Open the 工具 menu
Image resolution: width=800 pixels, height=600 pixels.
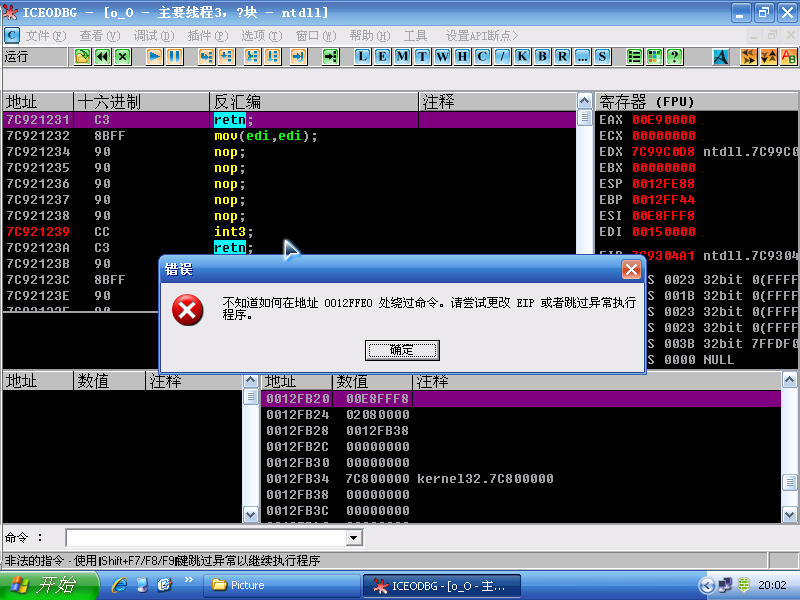click(415, 36)
